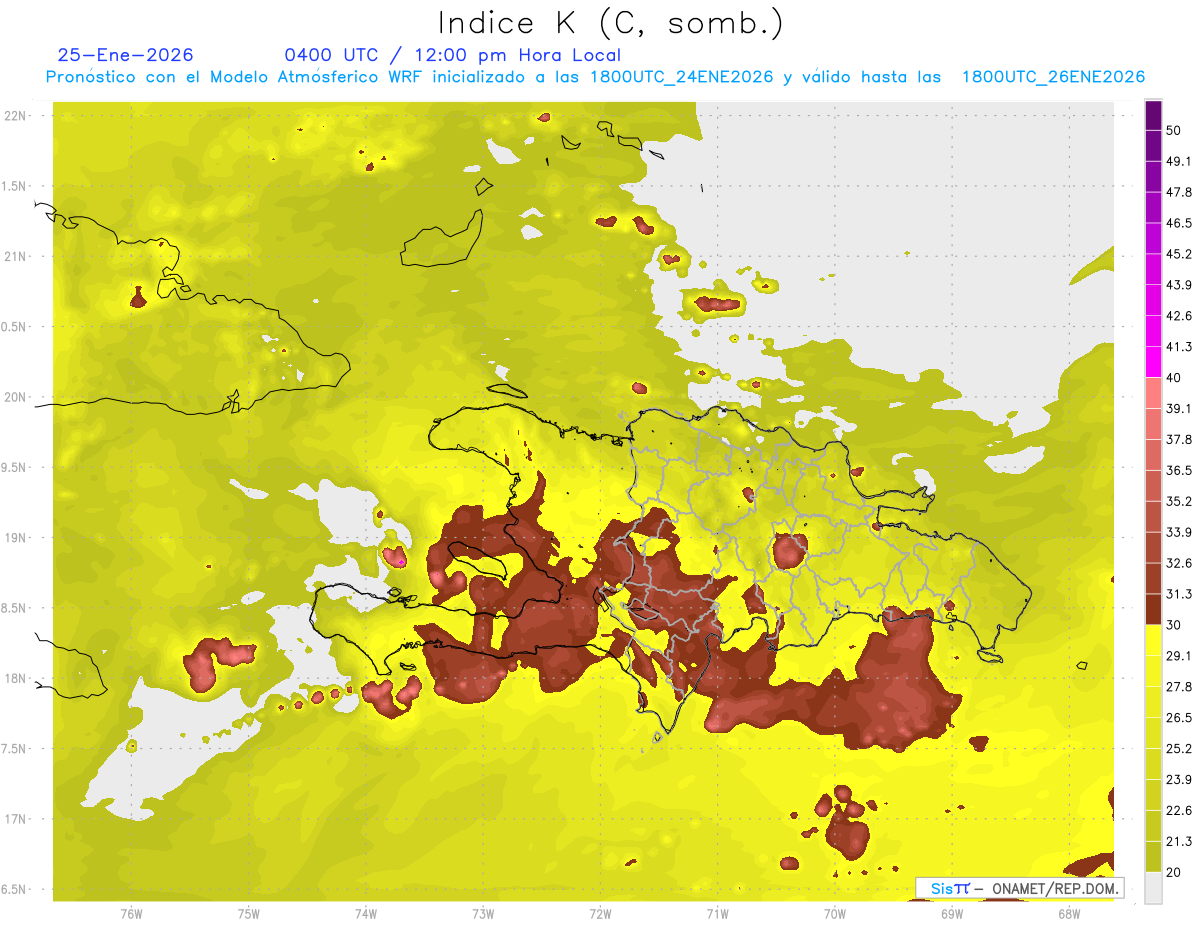Click the latitude label "21N"
The image size is (1200, 927).
pos(14,256)
